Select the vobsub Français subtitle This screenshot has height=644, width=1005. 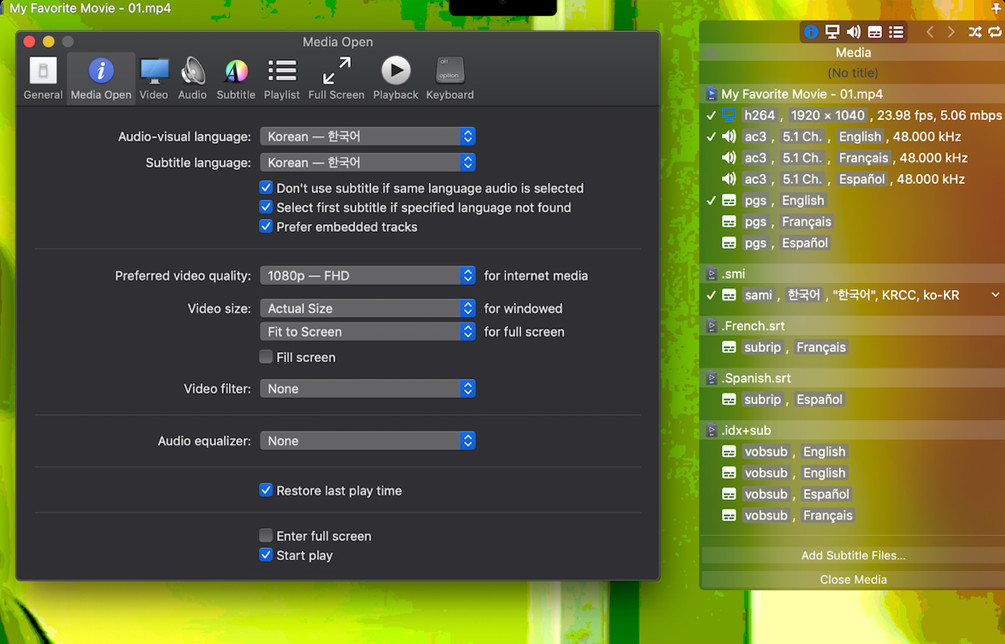(x=852, y=515)
